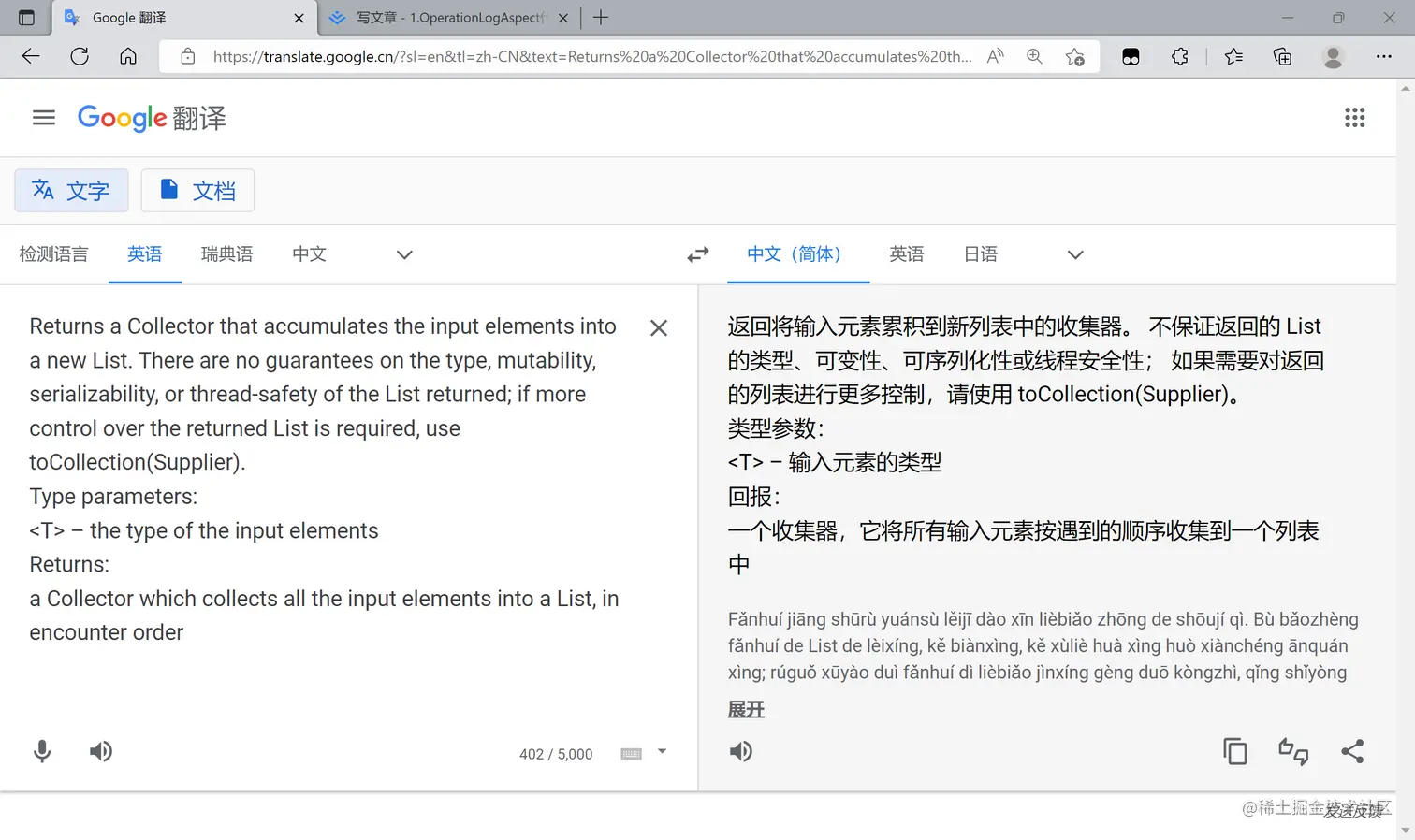Viewport: 1415px width, 840px height.
Task: Select 日语 target language tab
Action: click(981, 254)
